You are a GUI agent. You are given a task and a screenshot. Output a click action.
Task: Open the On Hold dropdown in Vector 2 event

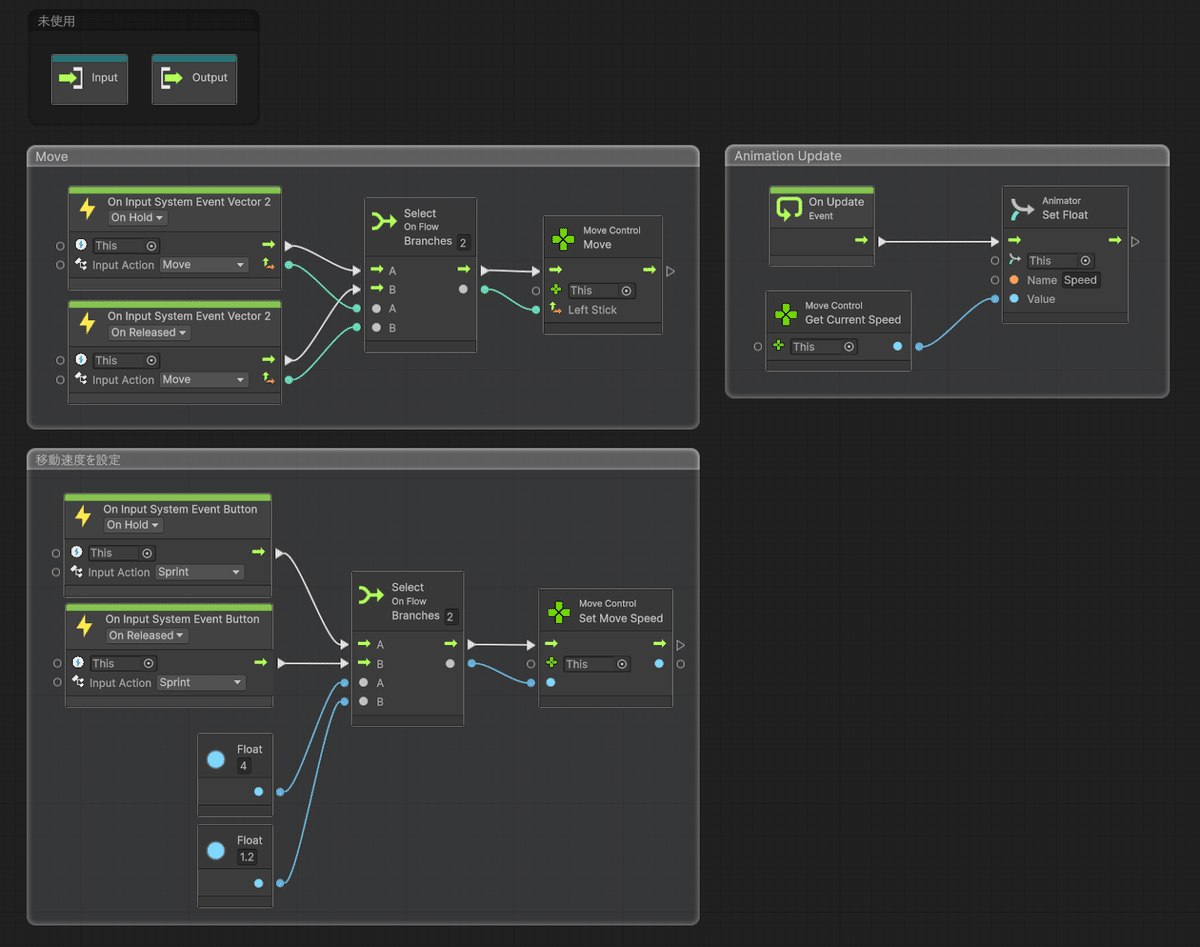[x=138, y=218]
